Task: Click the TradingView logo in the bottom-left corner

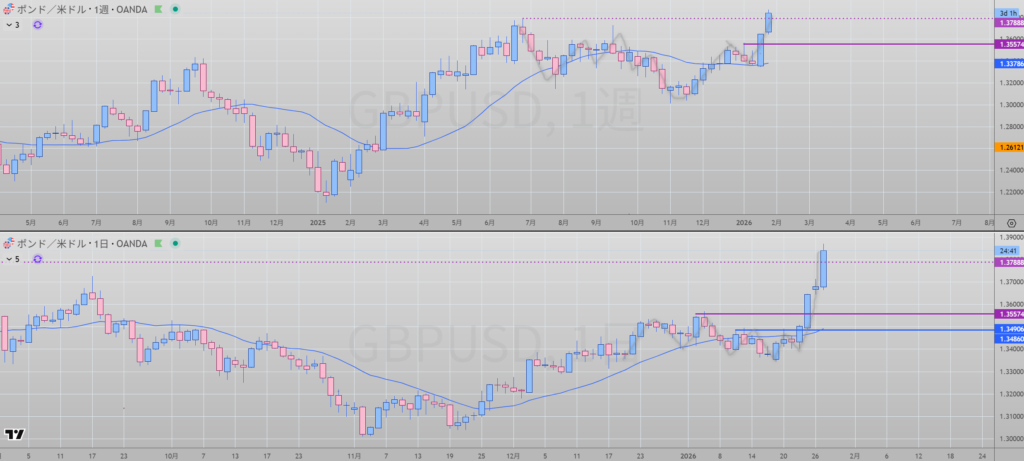Action: 14,435
